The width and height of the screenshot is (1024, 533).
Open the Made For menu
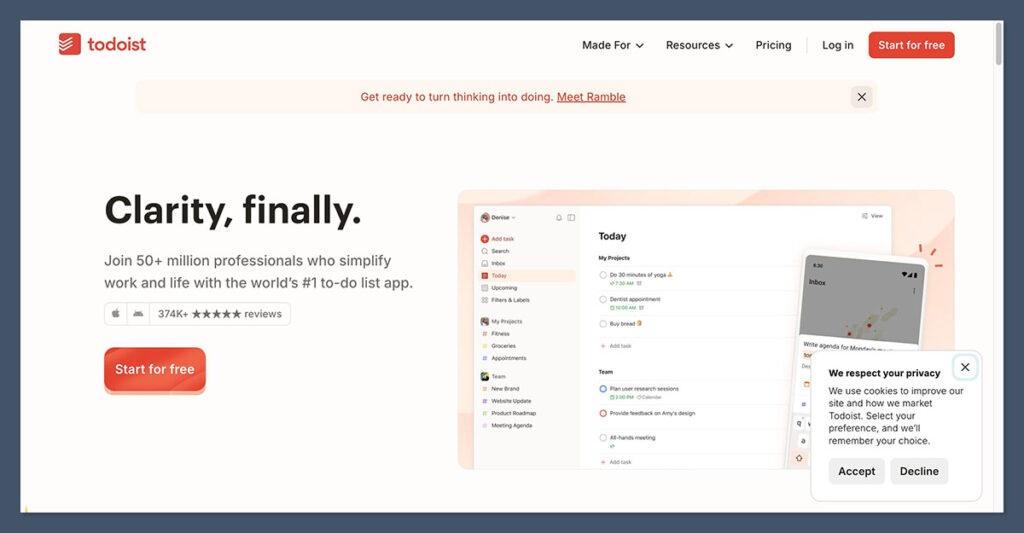(x=613, y=45)
